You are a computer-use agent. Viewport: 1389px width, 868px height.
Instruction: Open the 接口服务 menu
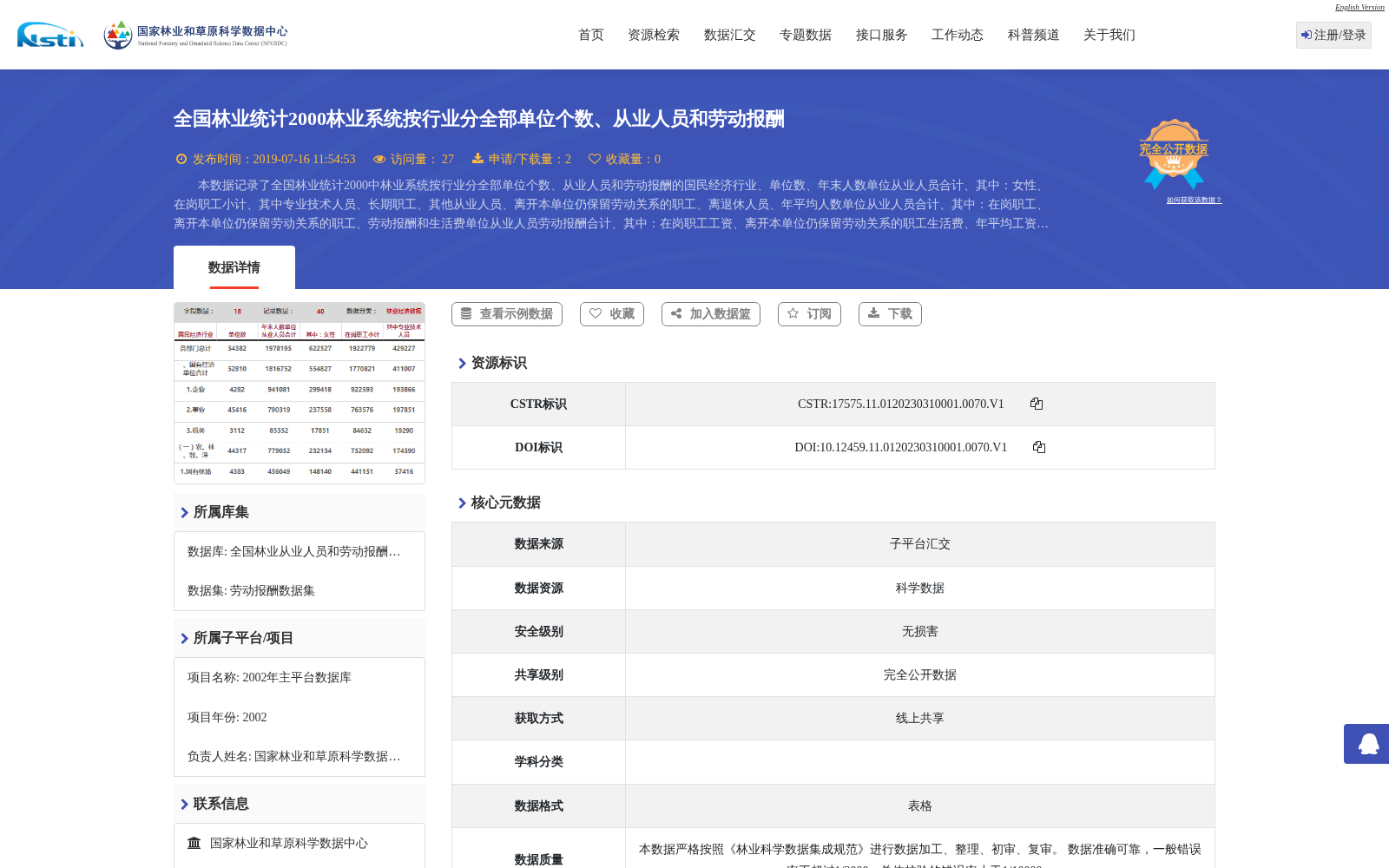tap(882, 35)
